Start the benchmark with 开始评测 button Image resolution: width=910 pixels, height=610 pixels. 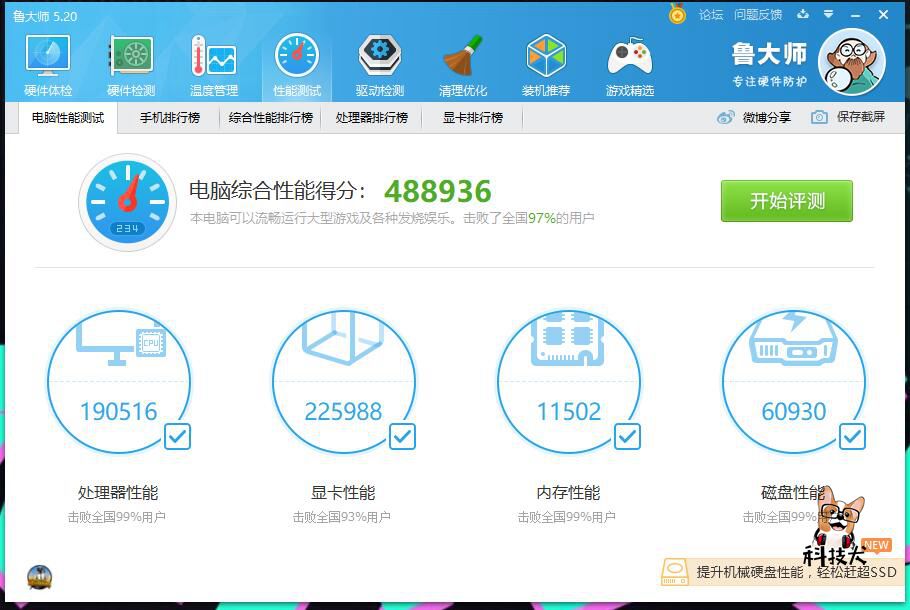click(x=786, y=201)
